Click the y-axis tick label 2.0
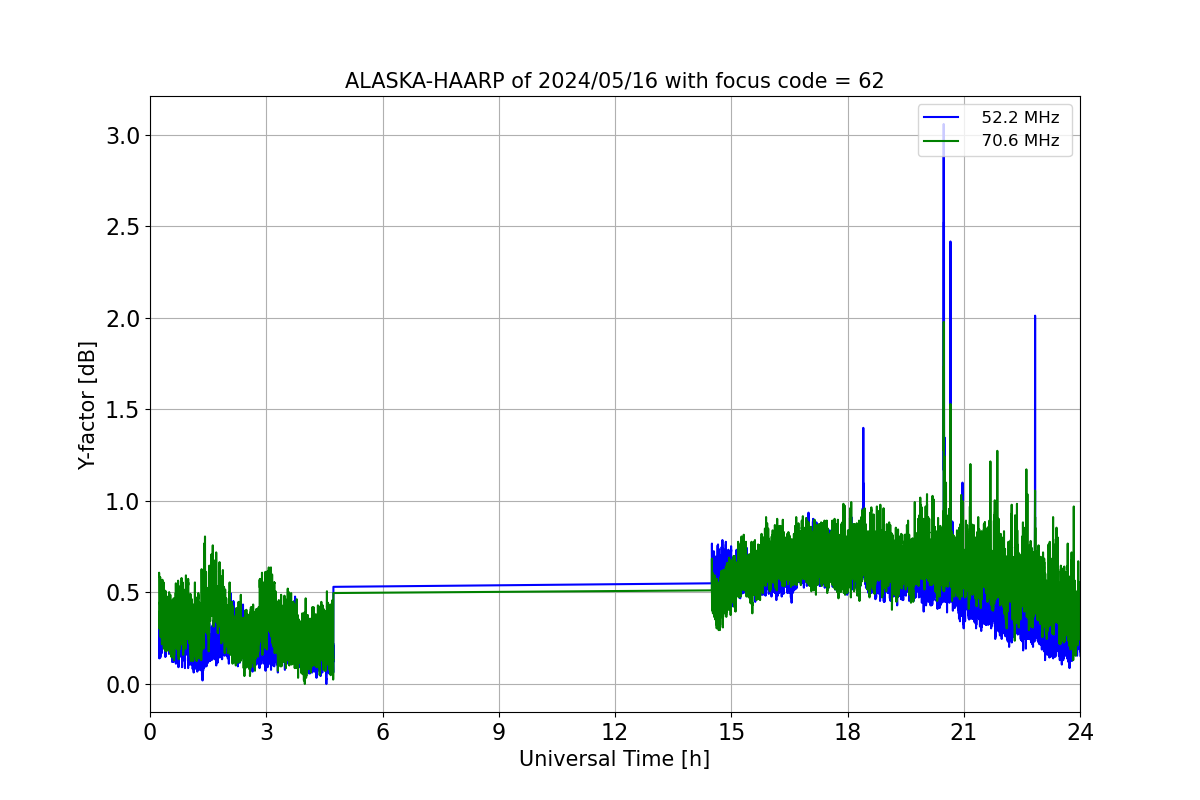Image resolution: width=1200 pixels, height=800 pixels. click(x=123, y=319)
